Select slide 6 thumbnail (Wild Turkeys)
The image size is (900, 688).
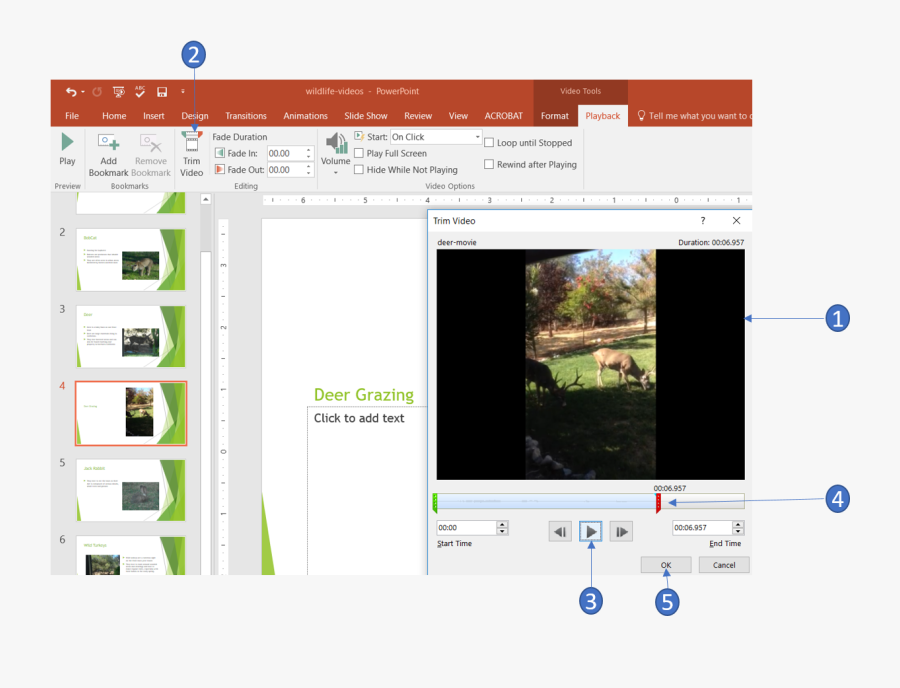pos(131,555)
